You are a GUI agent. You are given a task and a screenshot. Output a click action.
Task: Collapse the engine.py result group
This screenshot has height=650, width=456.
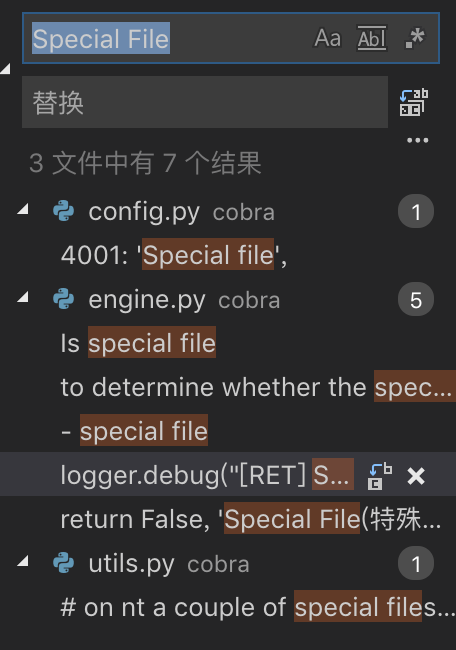23,297
